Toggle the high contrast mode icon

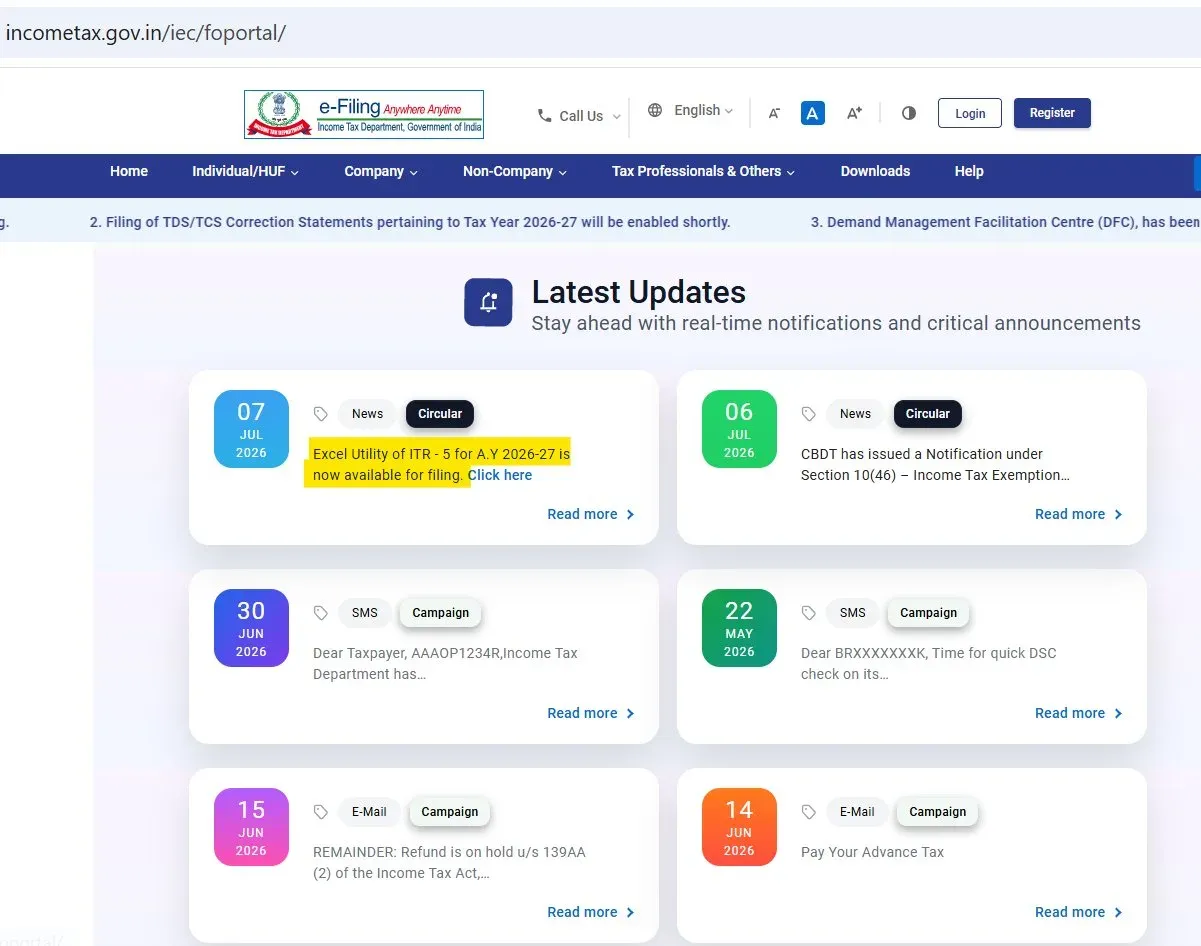[909, 113]
